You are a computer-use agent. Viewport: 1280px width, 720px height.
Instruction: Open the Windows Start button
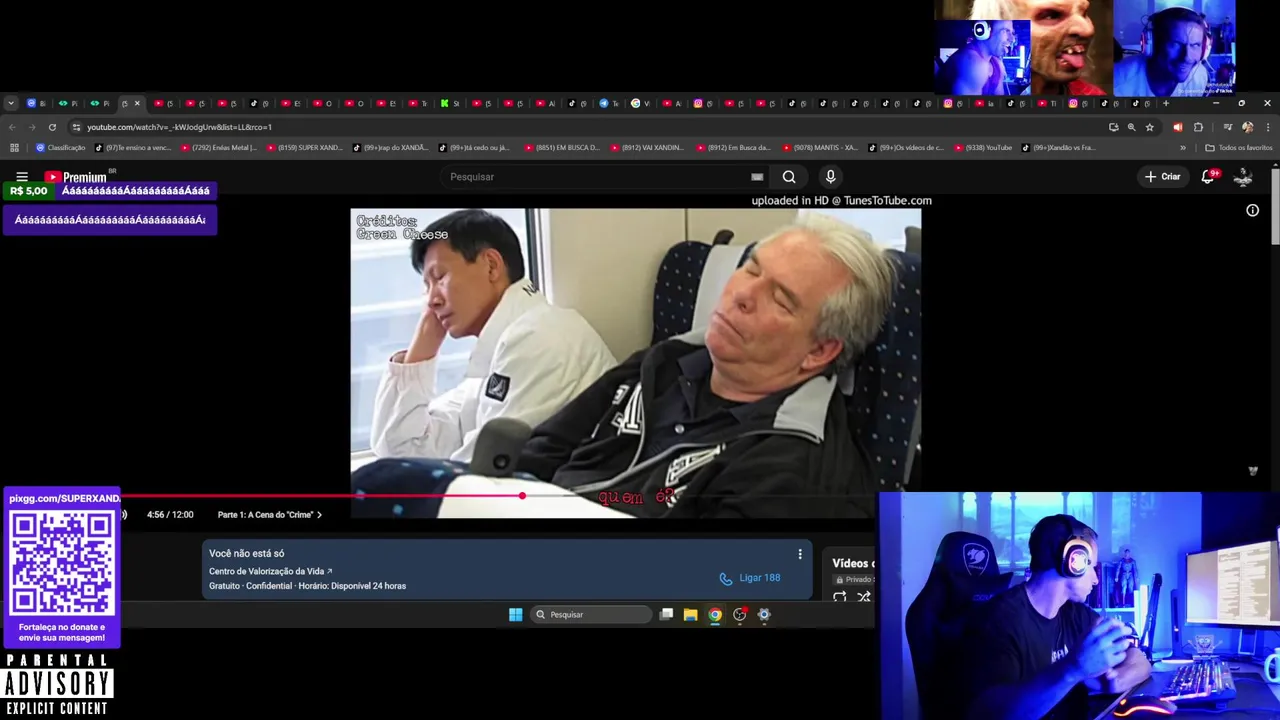(515, 615)
